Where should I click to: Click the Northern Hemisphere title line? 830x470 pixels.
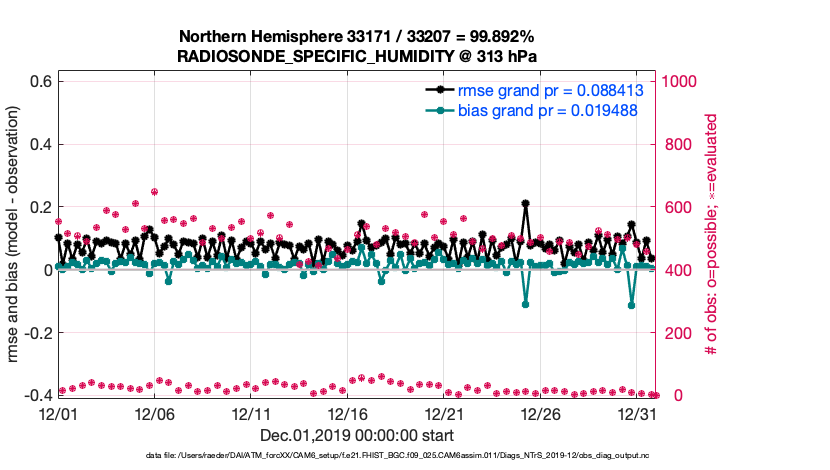pos(357,37)
